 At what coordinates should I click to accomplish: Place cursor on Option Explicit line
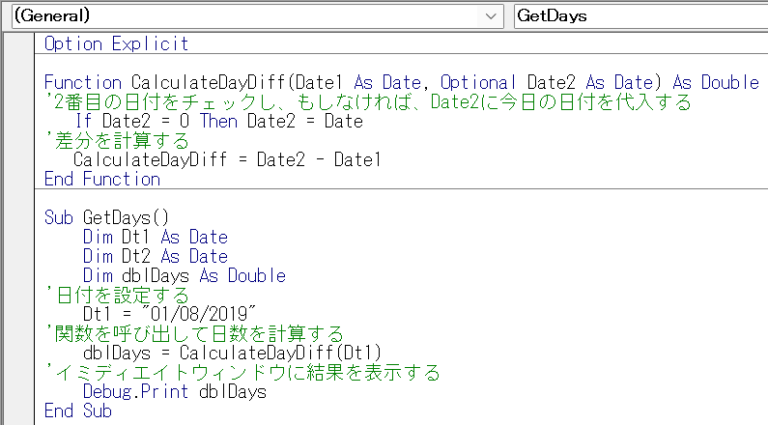[116, 44]
